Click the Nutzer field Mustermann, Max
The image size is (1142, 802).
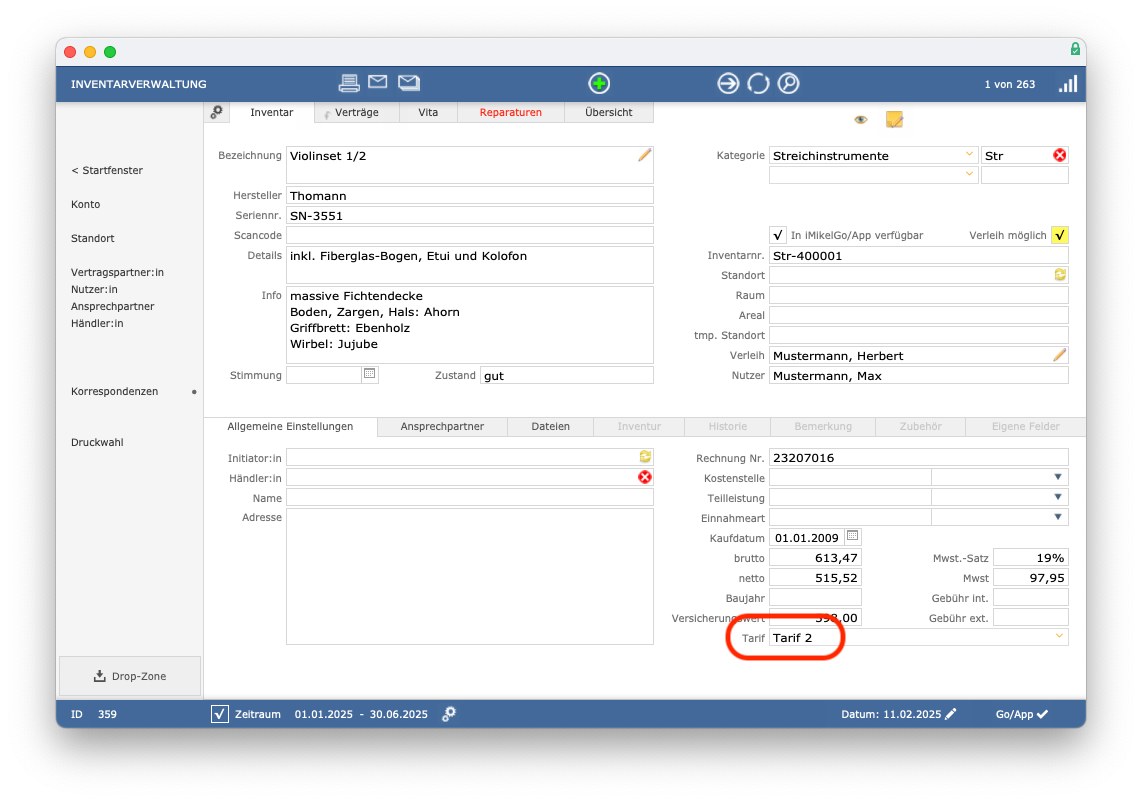point(918,376)
